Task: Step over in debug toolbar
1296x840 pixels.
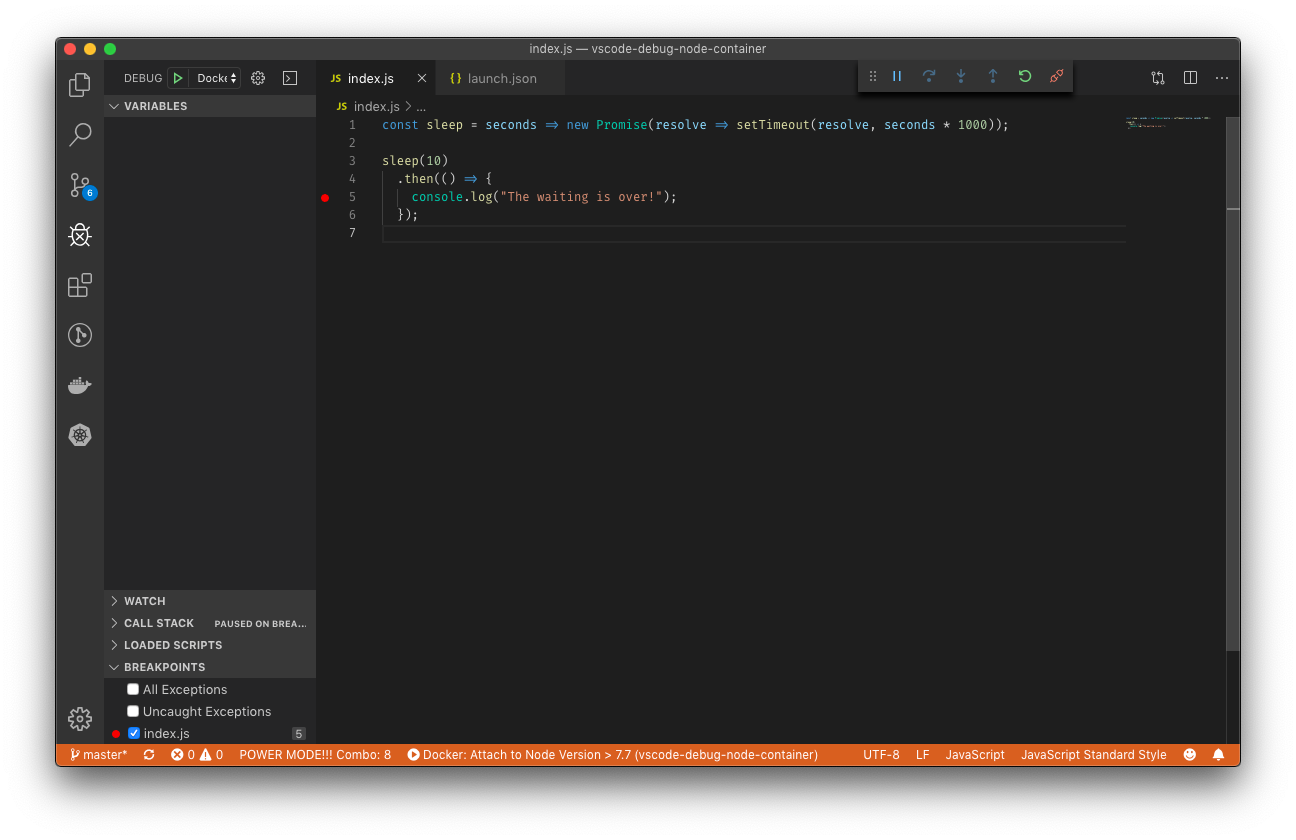Action: click(x=929, y=76)
